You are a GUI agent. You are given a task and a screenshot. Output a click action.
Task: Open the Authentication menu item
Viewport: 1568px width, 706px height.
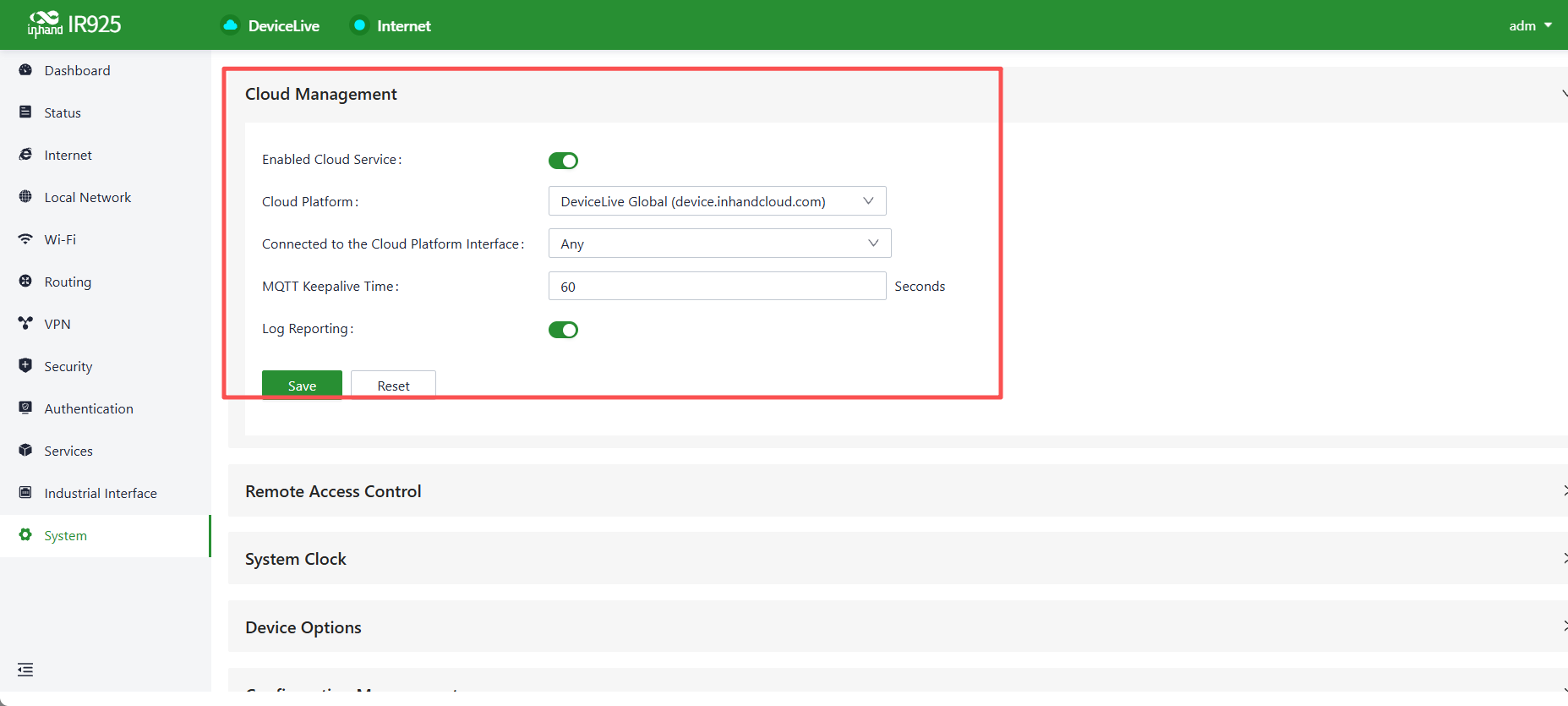105,408
